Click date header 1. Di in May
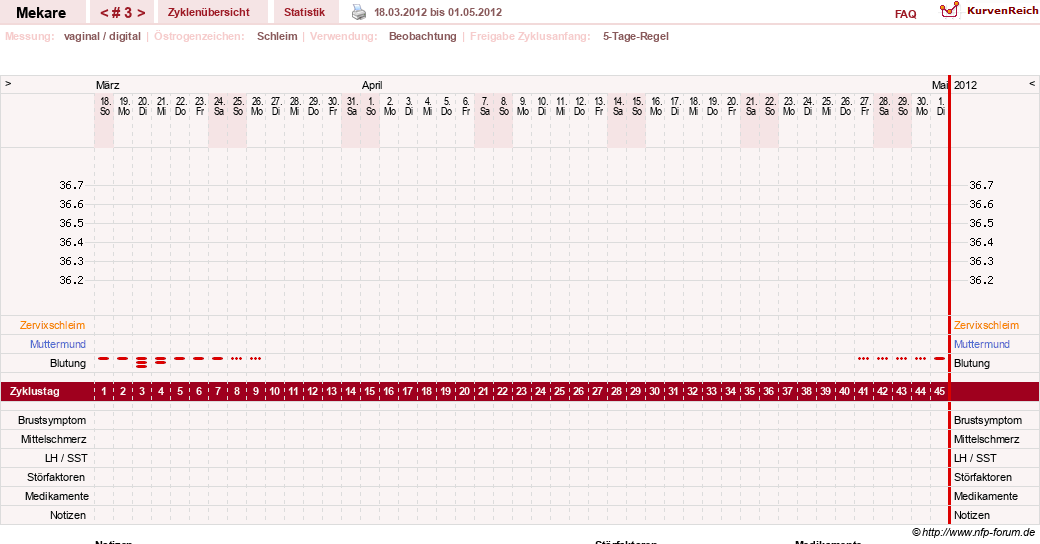1040x544 pixels. 941,106
